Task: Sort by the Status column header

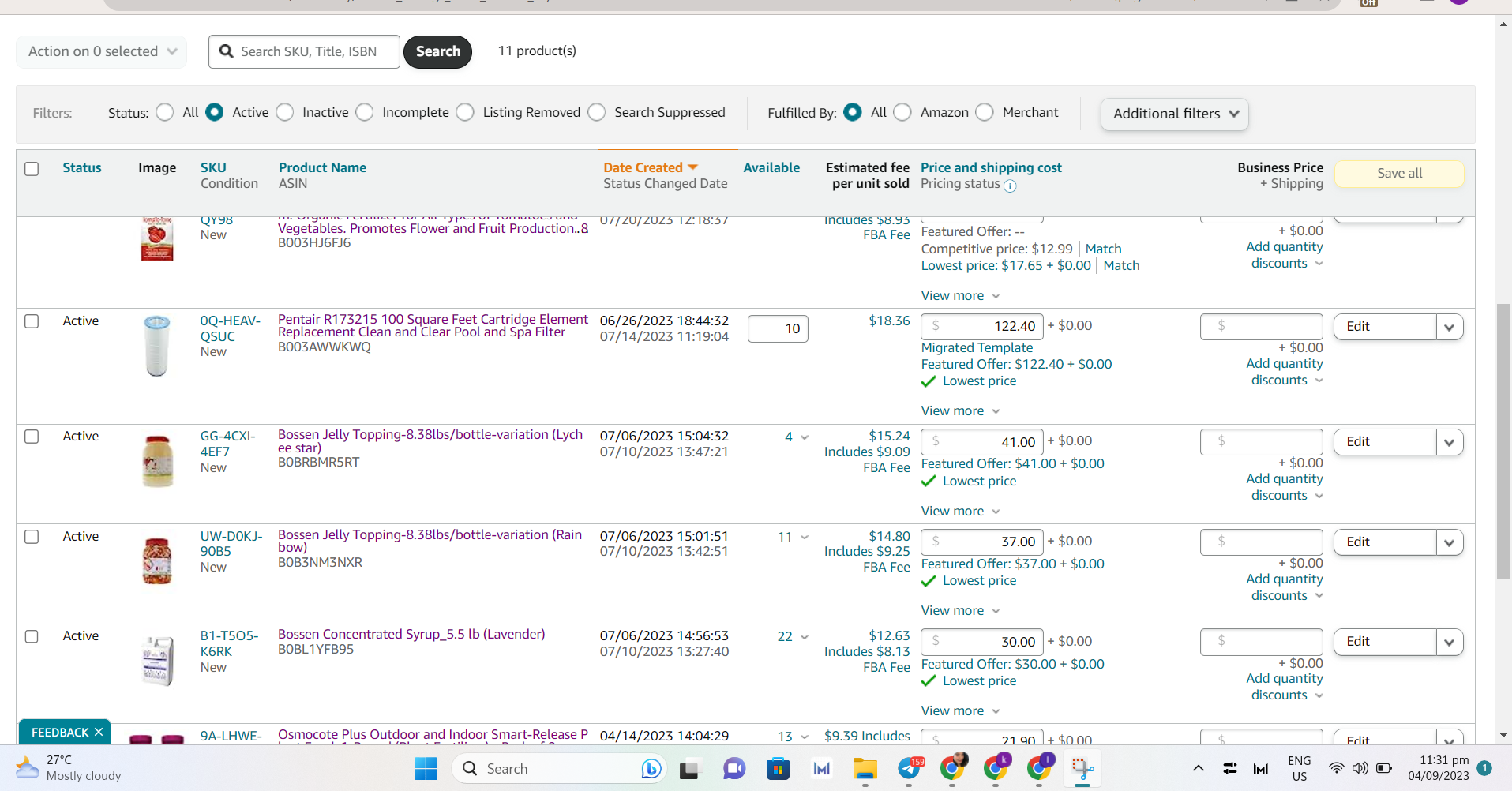Action: [x=82, y=167]
